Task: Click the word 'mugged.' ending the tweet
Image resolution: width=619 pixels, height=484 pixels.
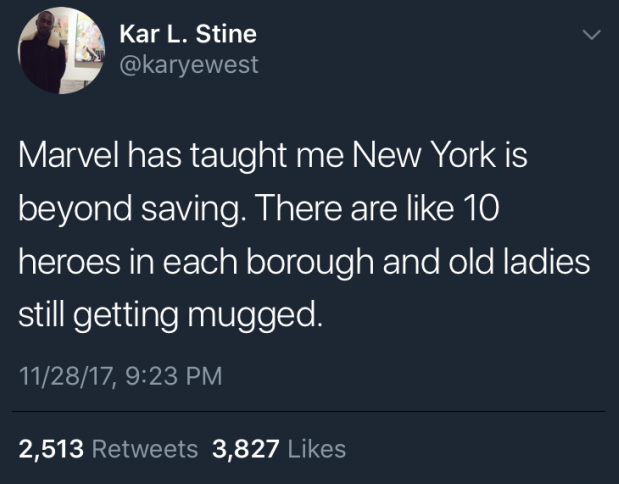Action: [255, 315]
